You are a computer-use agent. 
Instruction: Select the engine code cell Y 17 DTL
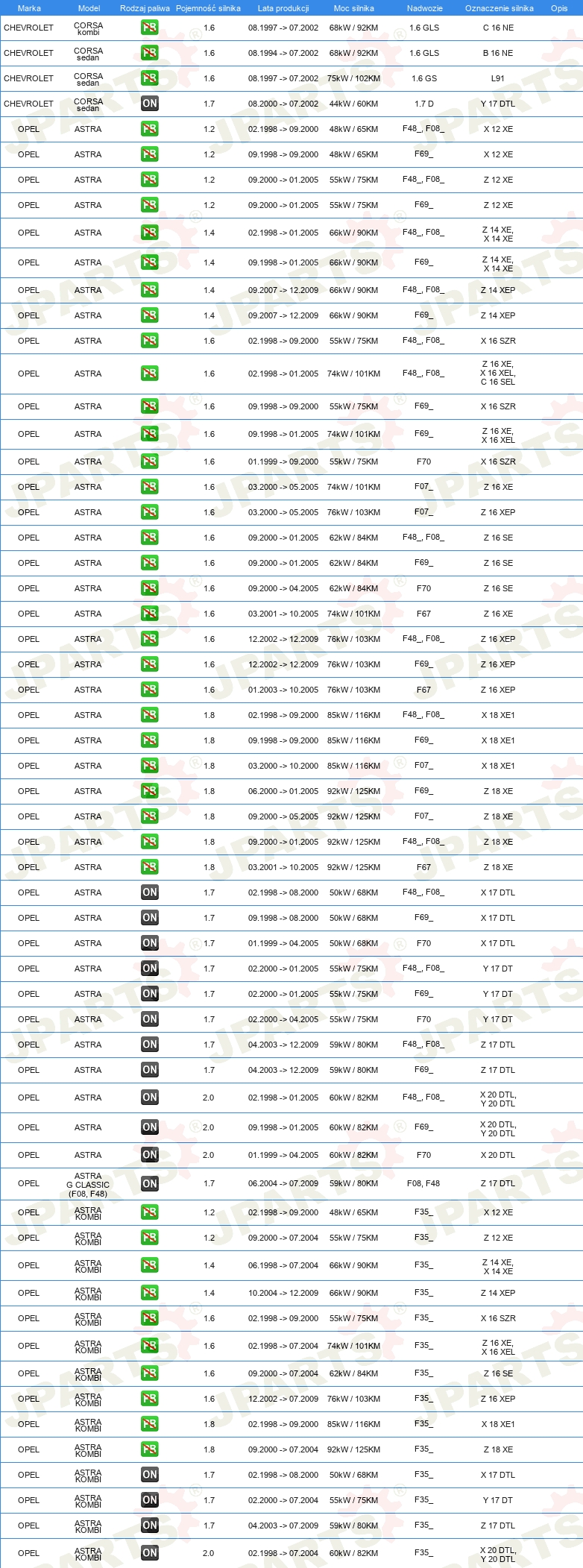(x=498, y=104)
